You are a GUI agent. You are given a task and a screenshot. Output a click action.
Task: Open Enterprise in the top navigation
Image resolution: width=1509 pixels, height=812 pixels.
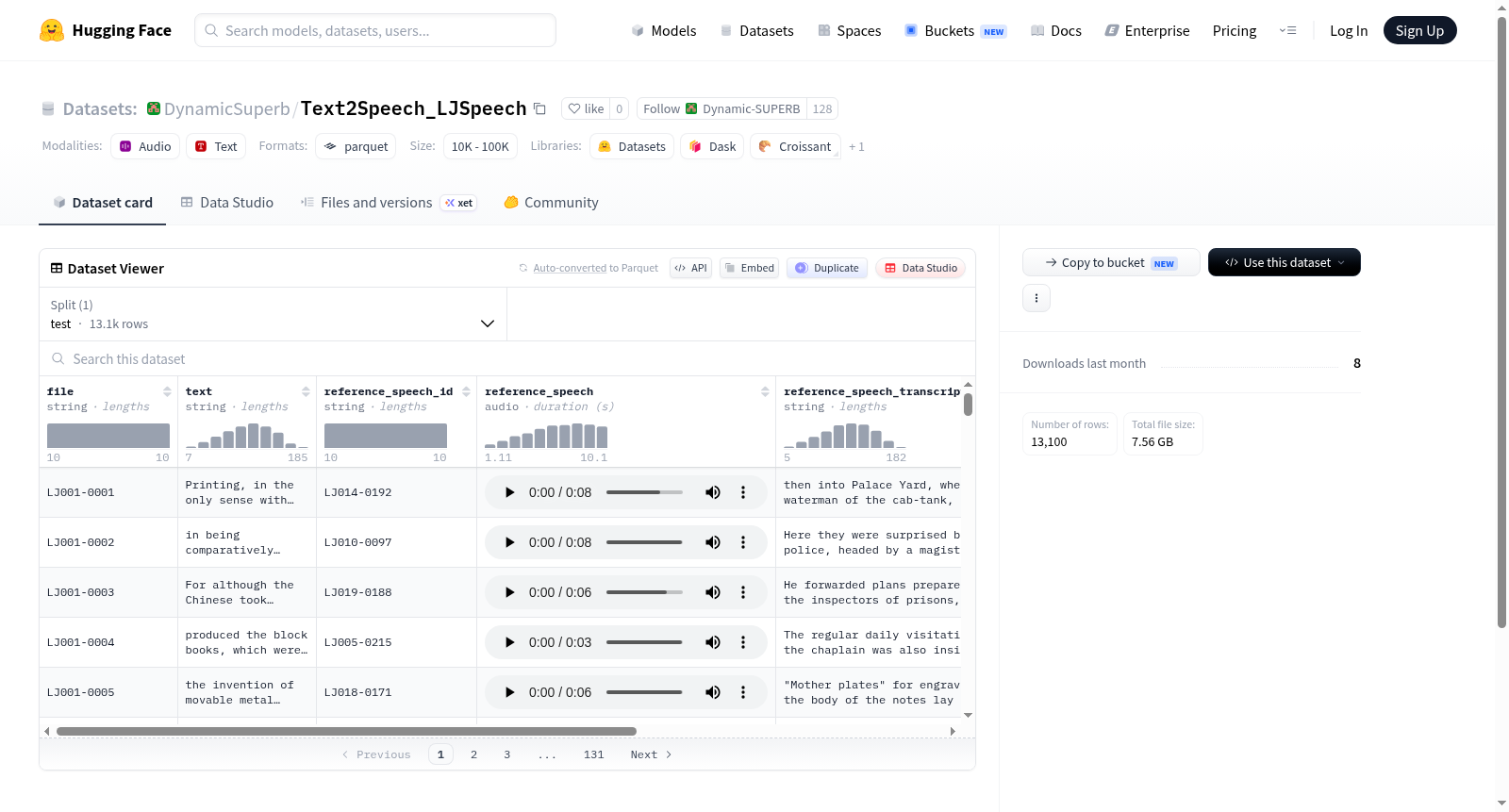pos(1148,30)
